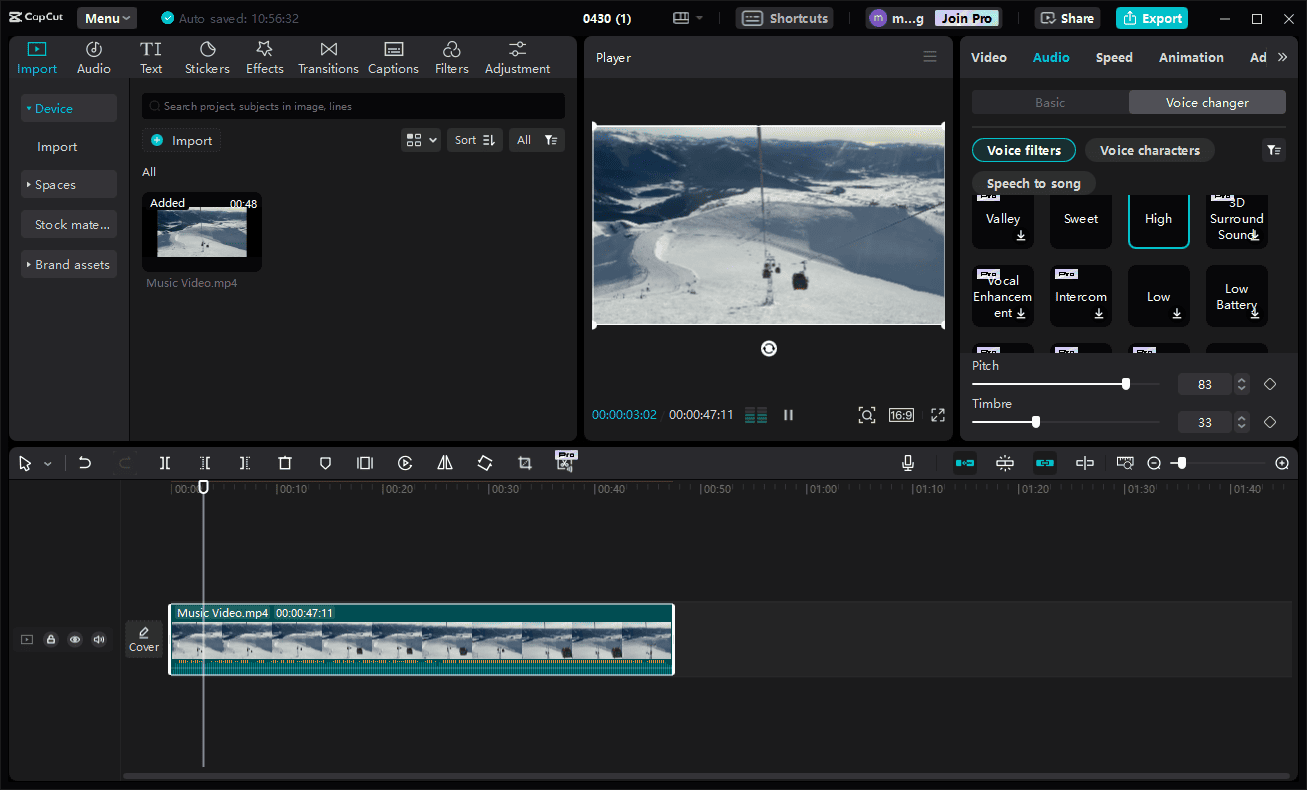Select the Voice characters tab

1150,150
